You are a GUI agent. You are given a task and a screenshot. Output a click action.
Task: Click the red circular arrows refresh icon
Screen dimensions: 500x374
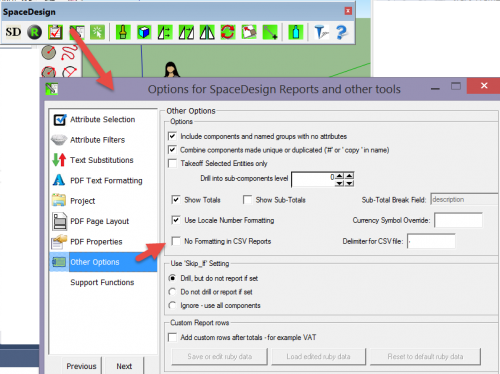click(228, 32)
